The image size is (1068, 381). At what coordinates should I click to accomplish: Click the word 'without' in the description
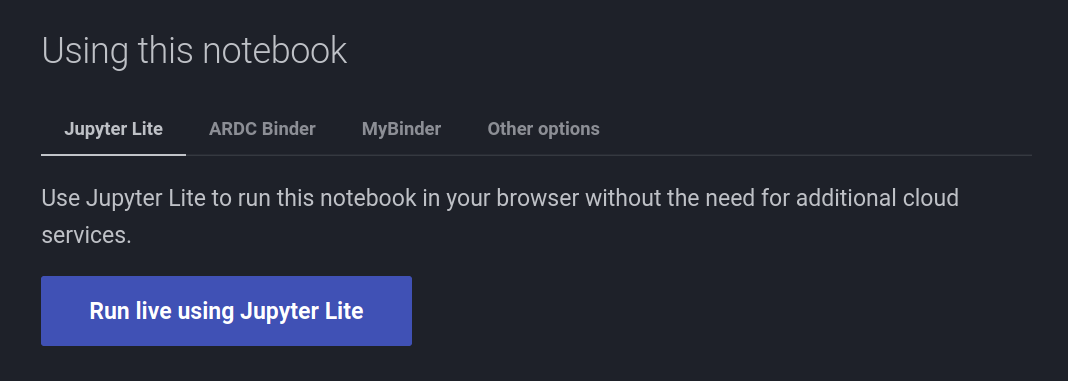click(x=623, y=198)
